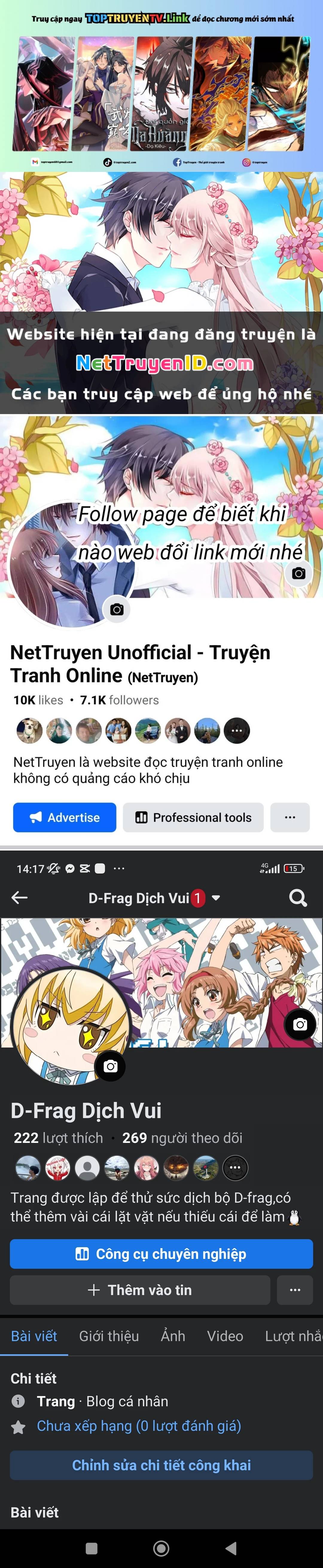Click camera icon on D-Frag cover photo

click(300, 1025)
